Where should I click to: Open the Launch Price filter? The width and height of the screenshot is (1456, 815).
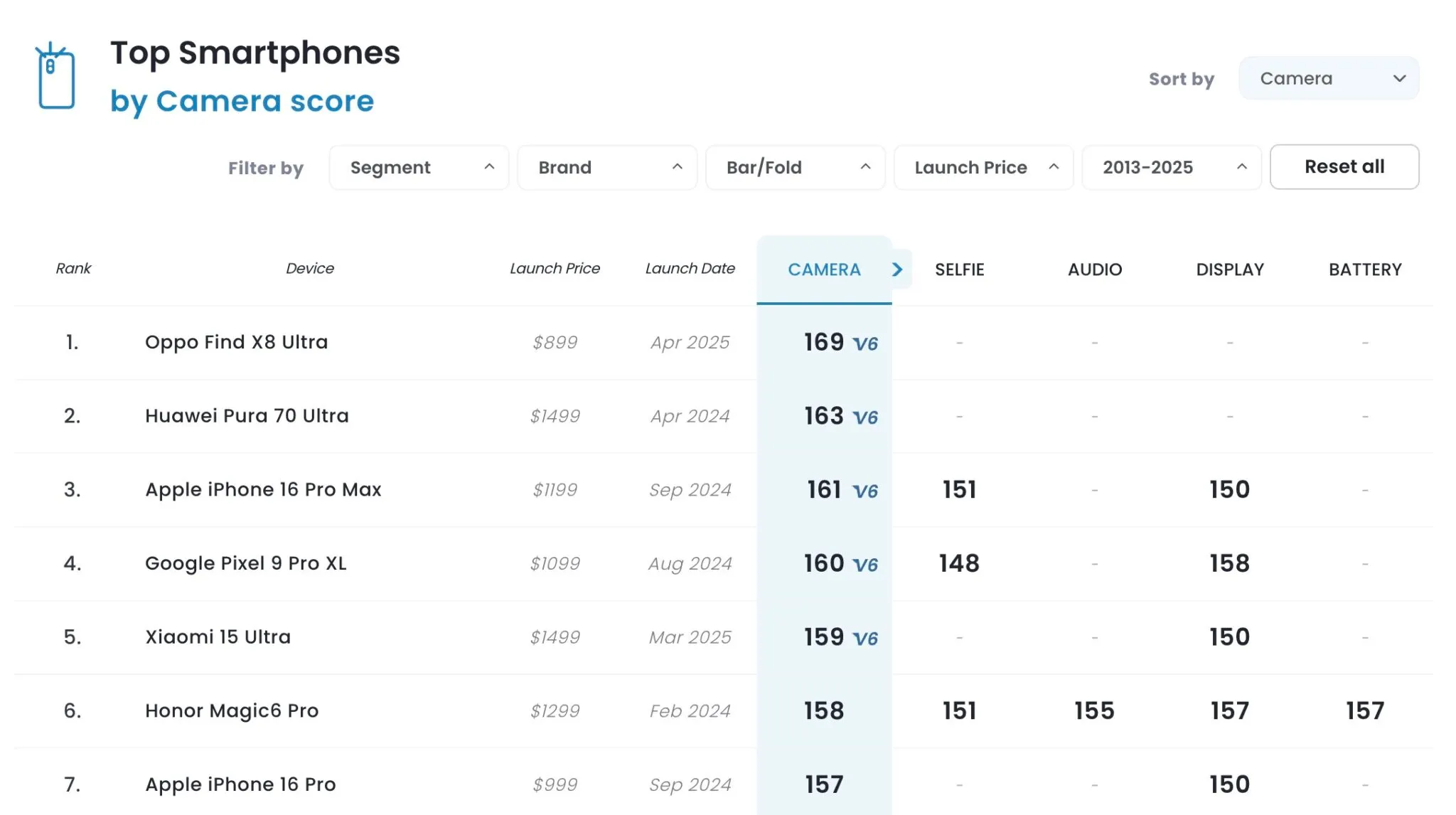pos(983,168)
